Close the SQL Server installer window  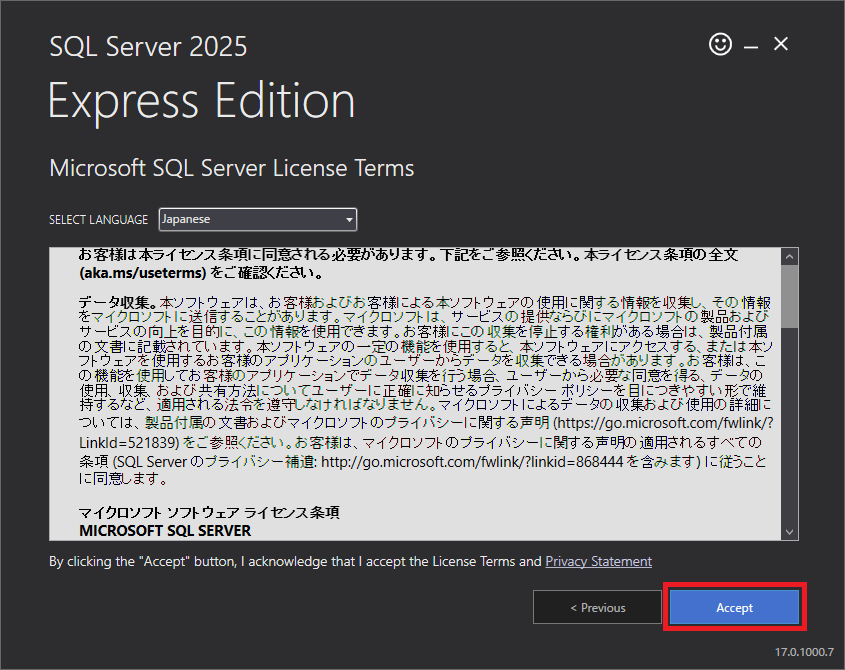pyautogui.click(x=782, y=44)
